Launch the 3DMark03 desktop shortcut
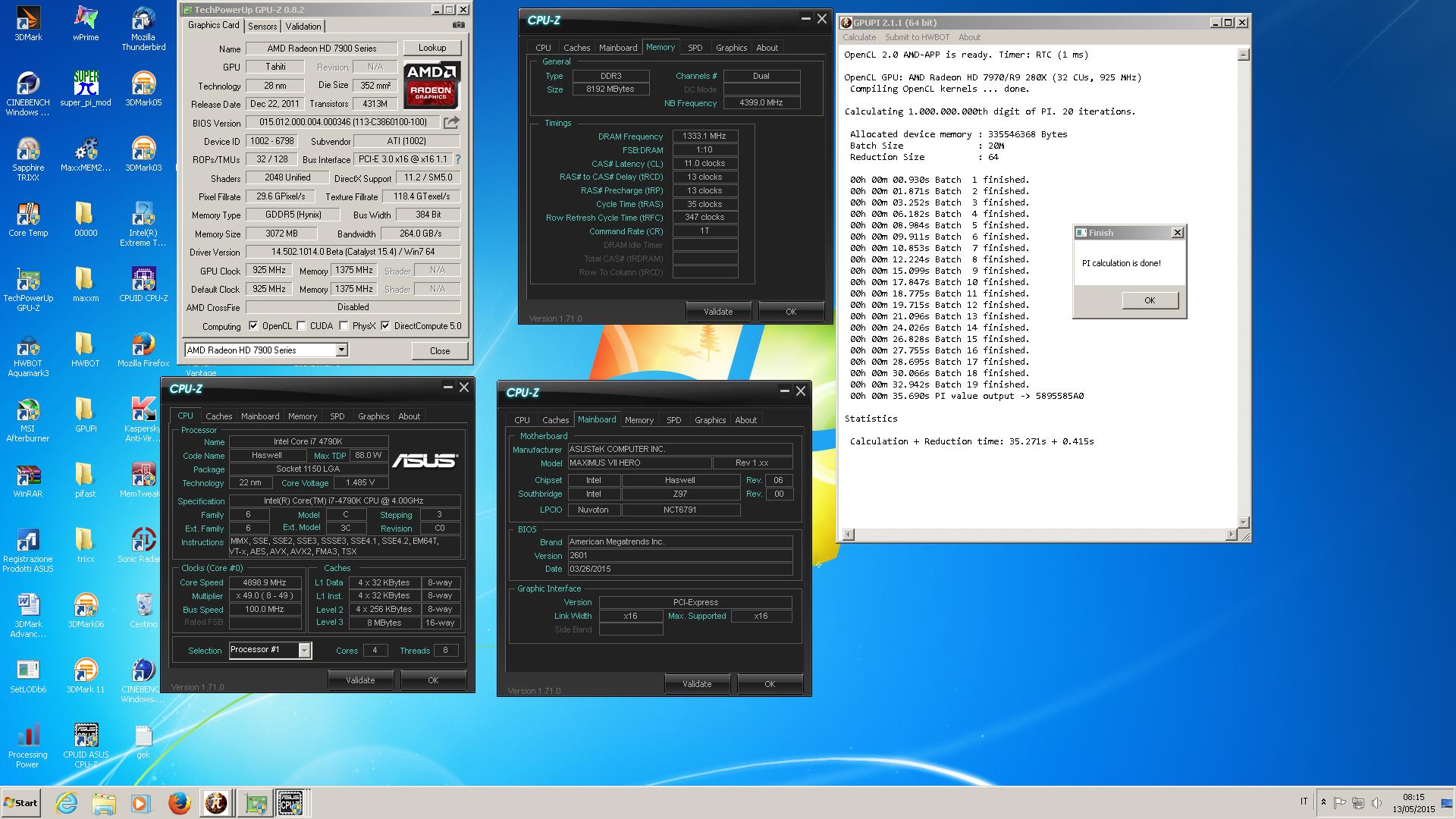The width and height of the screenshot is (1456, 819). point(143,154)
